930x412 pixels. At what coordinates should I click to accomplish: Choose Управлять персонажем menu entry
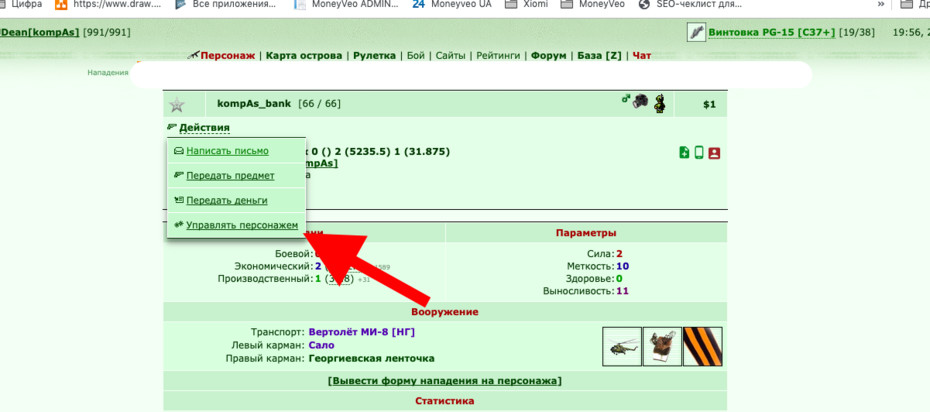pyautogui.click(x=242, y=225)
